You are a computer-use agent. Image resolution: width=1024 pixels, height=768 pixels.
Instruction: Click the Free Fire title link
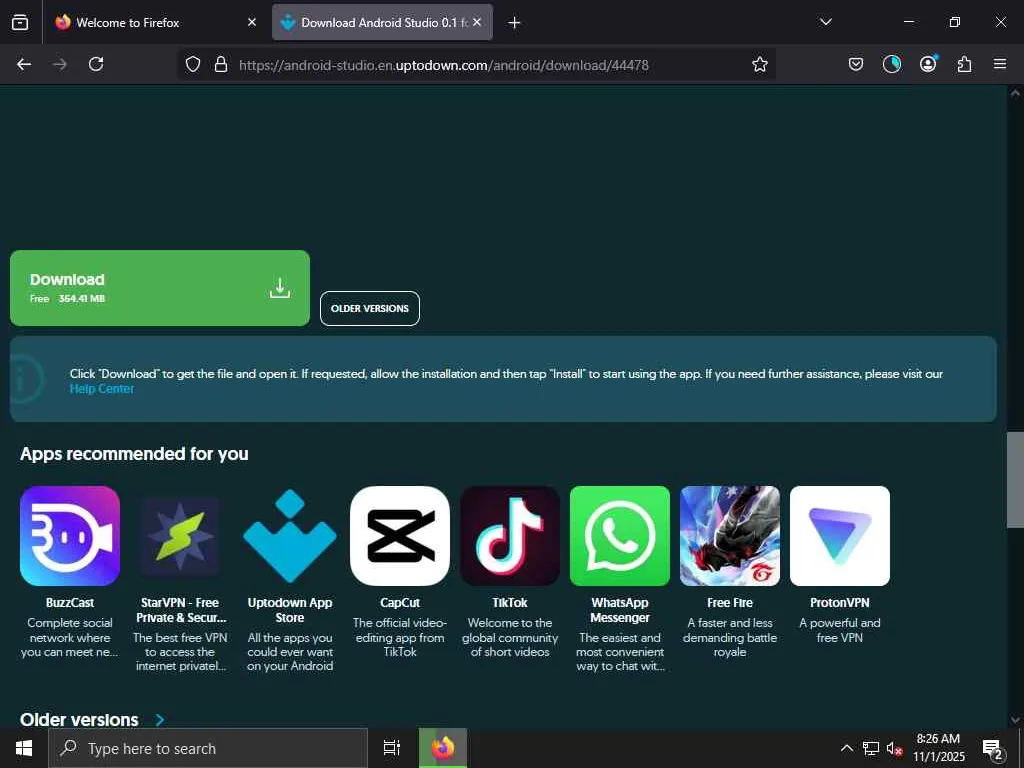729,603
